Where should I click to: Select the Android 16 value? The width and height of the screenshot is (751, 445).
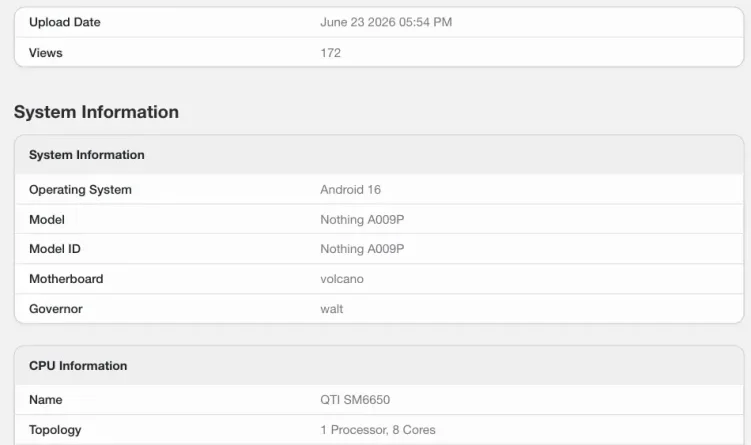tap(351, 190)
